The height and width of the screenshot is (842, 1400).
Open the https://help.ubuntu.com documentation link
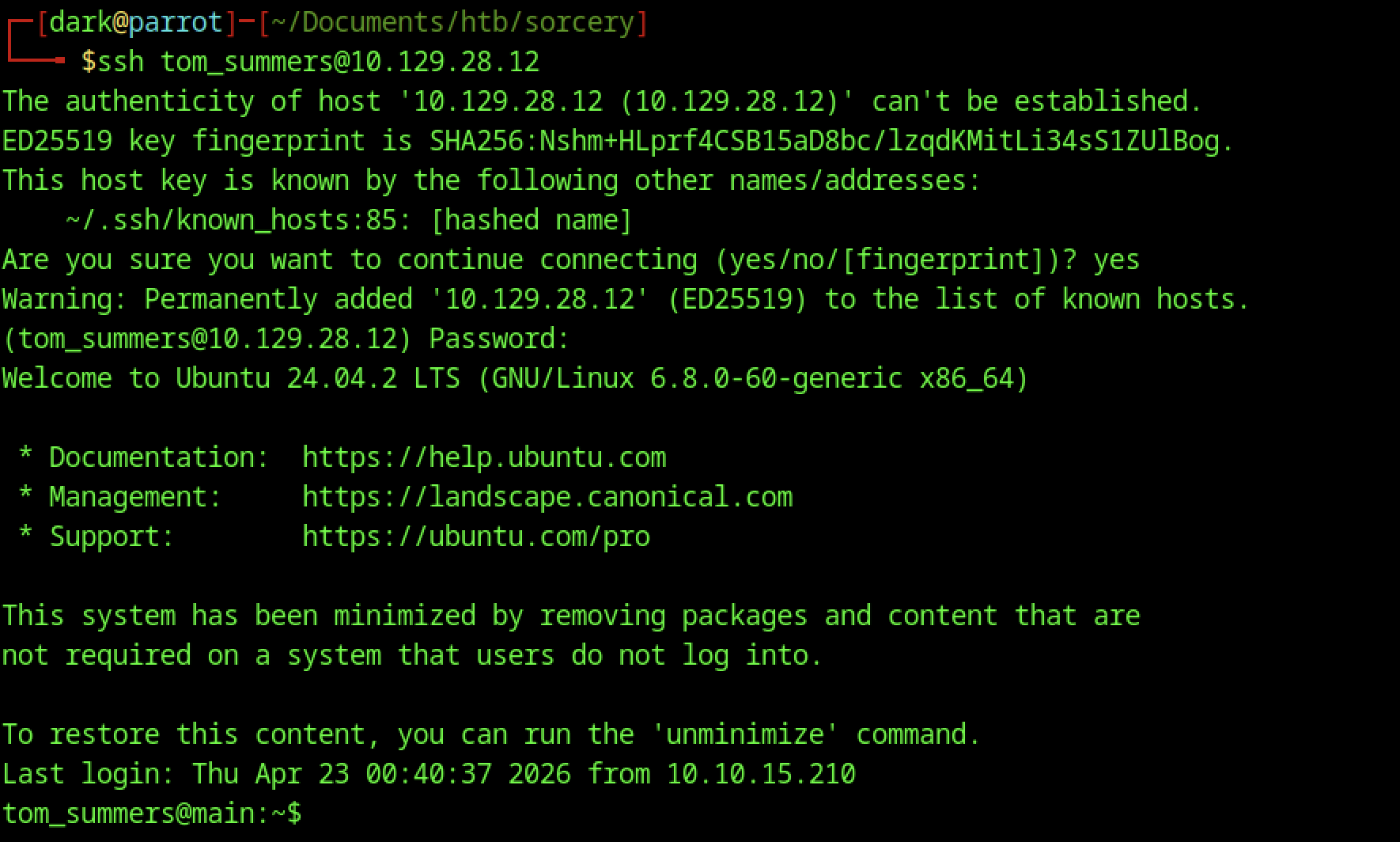point(483,457)
